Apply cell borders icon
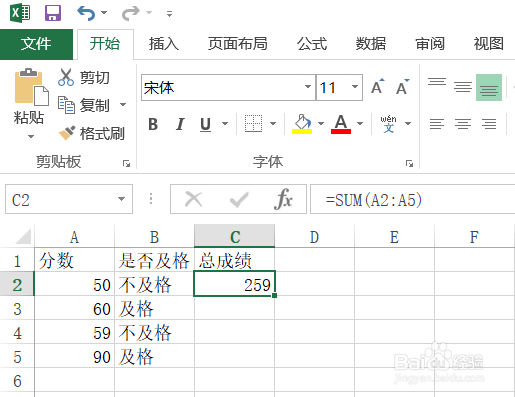Viewport: 515px width, 397px height. [253, 124]
